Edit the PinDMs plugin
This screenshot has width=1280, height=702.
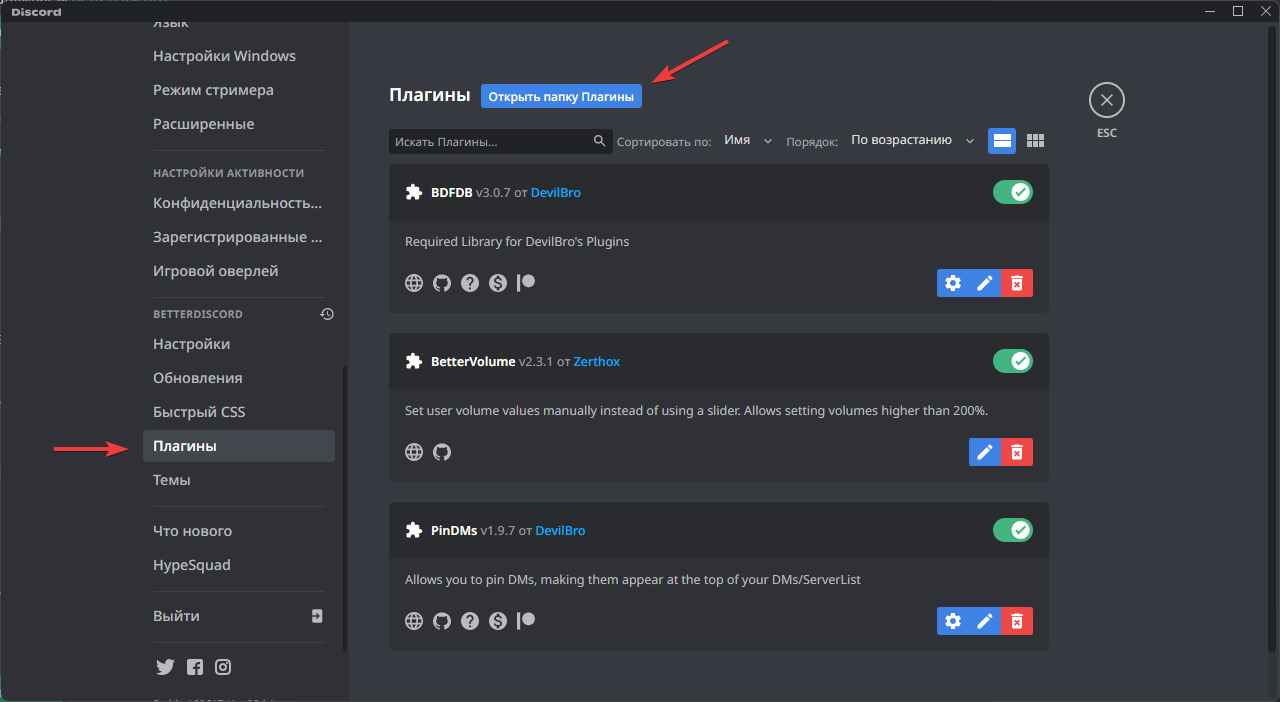click(985, 621)
